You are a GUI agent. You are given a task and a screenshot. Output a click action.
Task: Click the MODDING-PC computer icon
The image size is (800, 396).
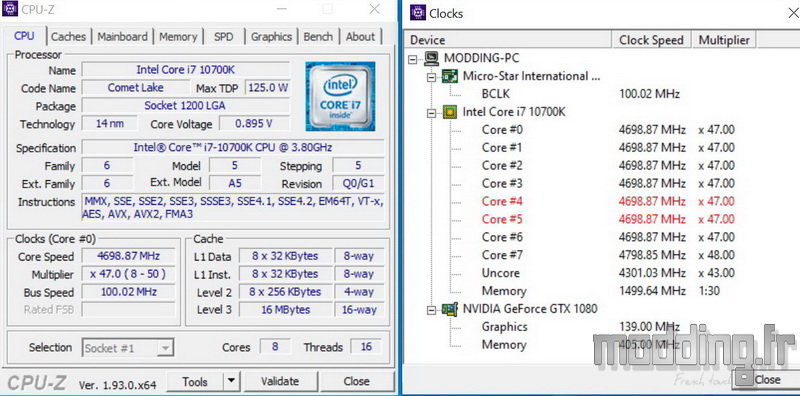431,58
